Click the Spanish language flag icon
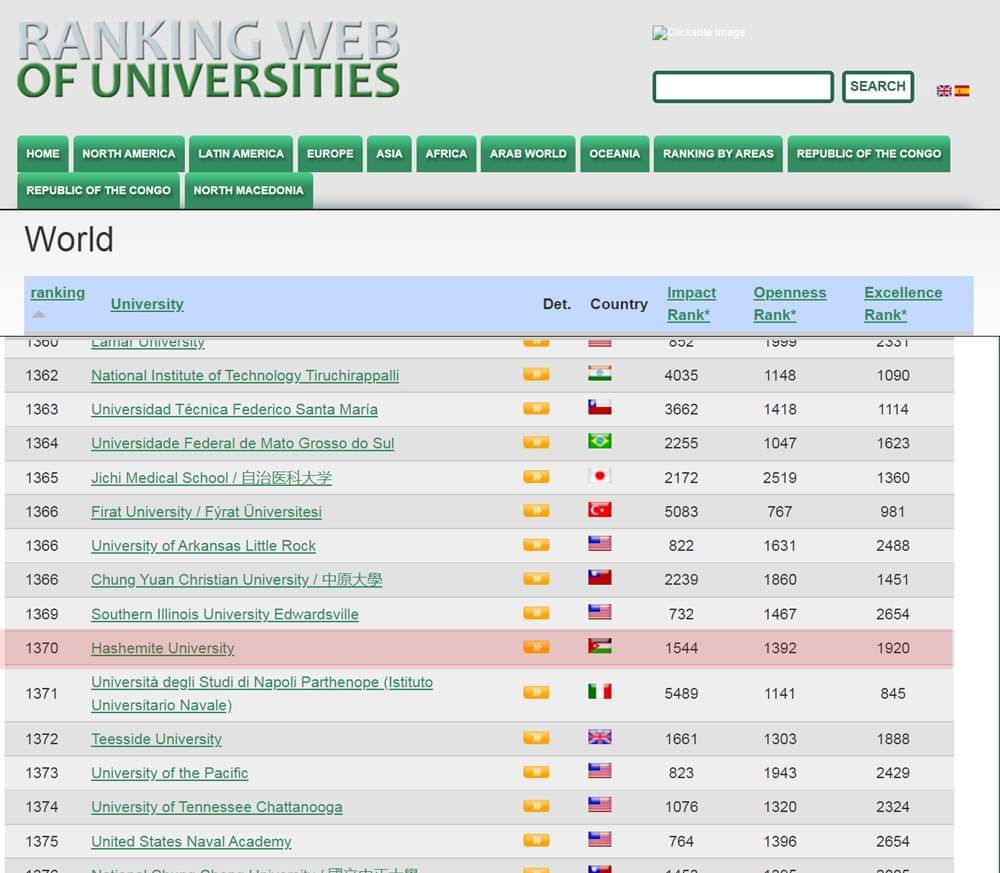This screenshot has width=1000, height=873. (962, 91)
